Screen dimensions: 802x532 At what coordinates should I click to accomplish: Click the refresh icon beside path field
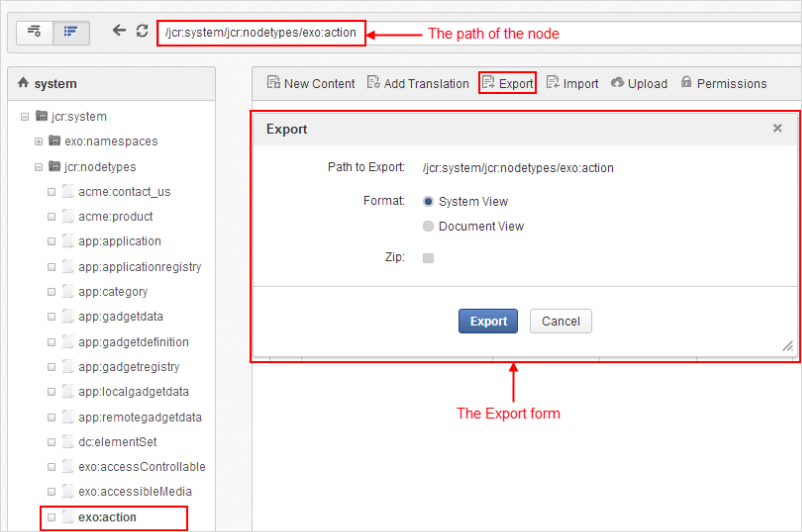tap(142, 31)
